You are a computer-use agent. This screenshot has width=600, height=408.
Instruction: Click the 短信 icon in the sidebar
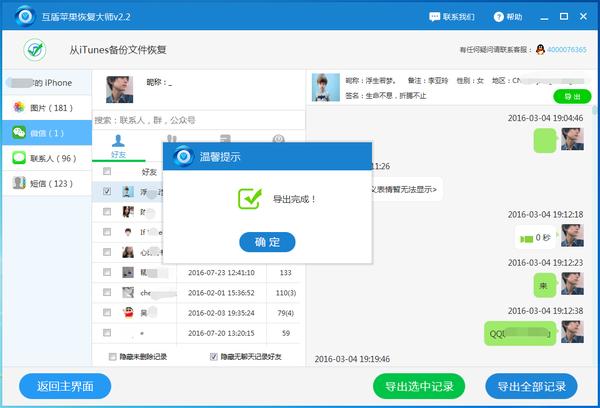(x=19, y=183)
